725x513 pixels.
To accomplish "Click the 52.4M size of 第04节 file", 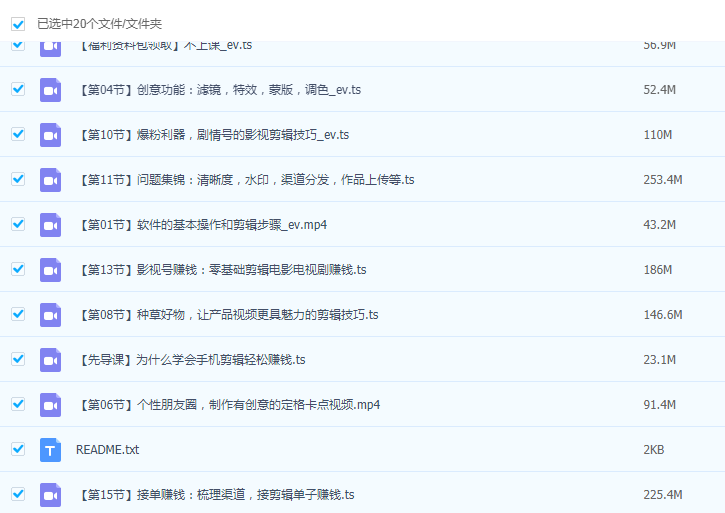I will [x=659, y=90].
